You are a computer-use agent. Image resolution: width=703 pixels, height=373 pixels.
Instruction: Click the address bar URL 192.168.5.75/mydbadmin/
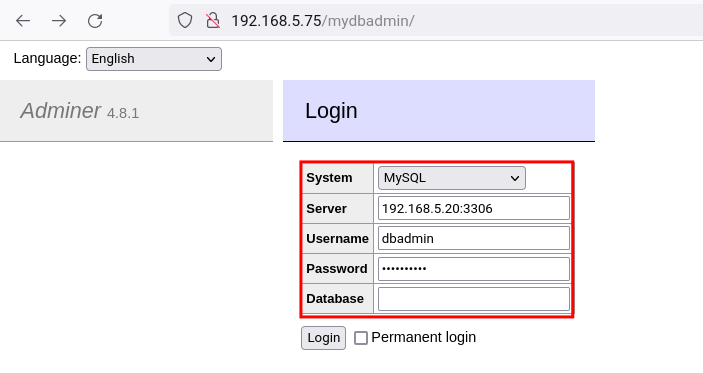point(323,21)
